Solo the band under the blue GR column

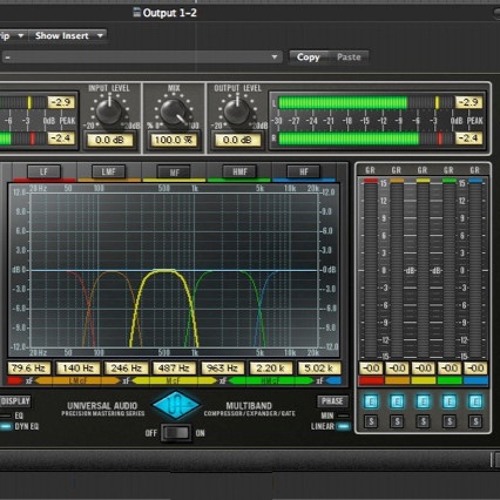(476, 422)
